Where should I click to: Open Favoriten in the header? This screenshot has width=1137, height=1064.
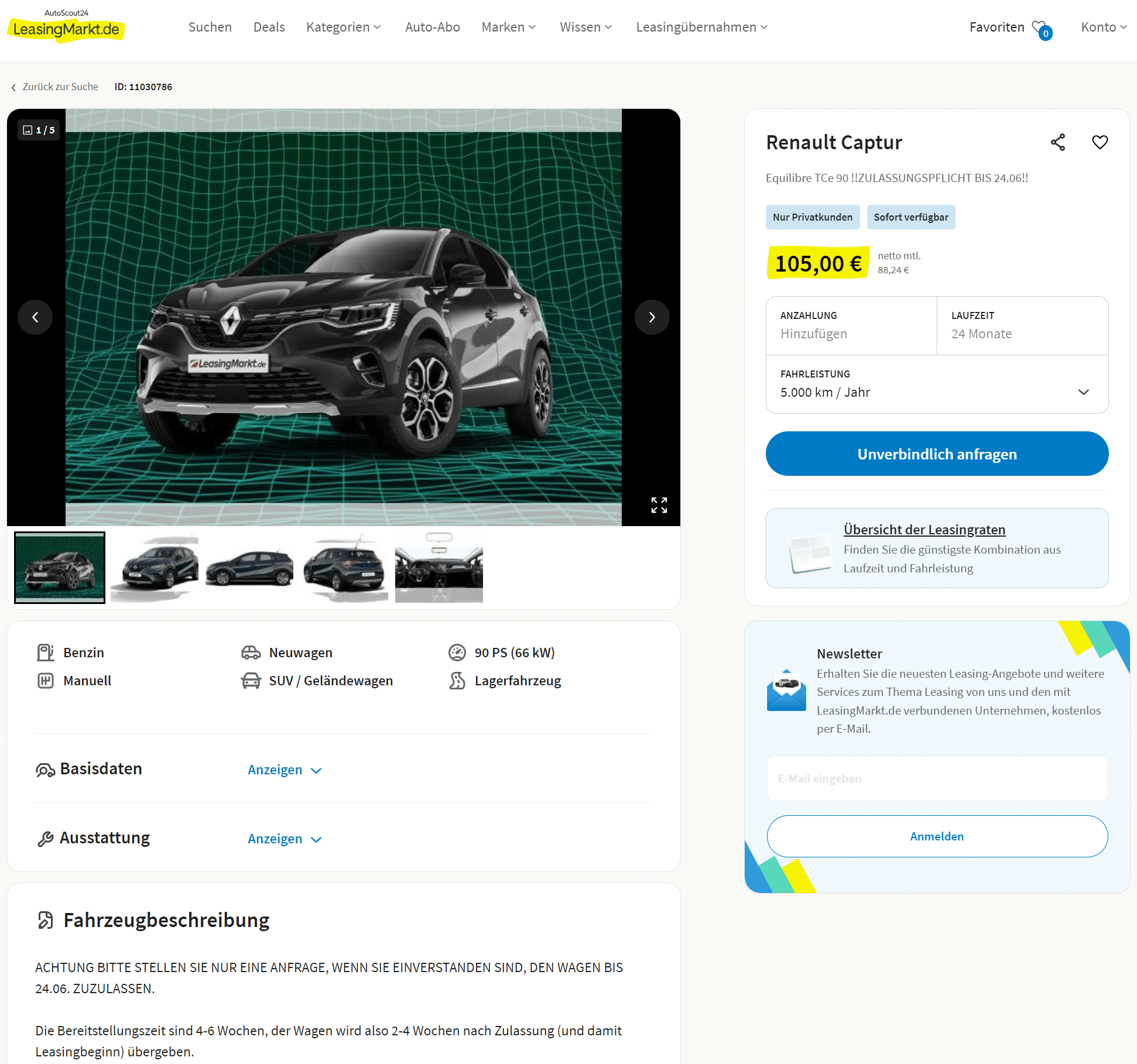coord(996,28)
